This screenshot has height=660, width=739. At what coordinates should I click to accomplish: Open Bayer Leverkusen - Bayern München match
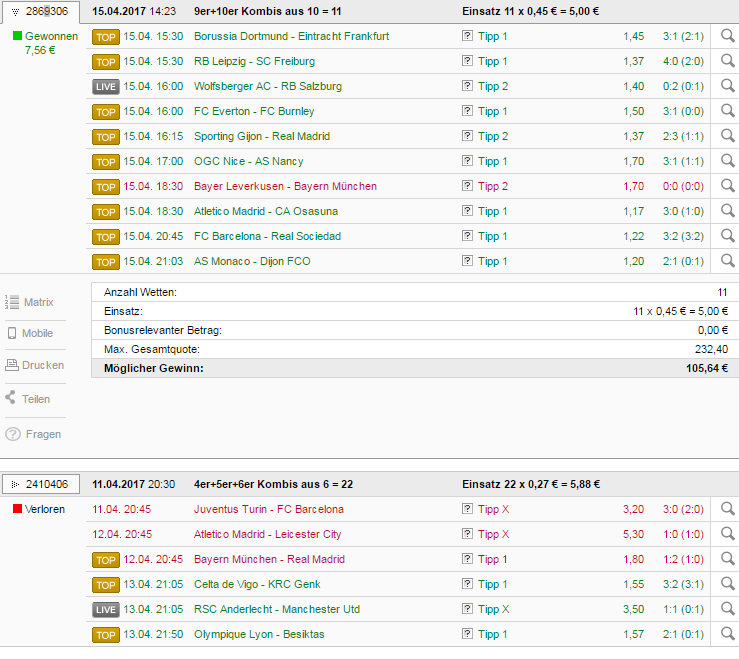285,186
